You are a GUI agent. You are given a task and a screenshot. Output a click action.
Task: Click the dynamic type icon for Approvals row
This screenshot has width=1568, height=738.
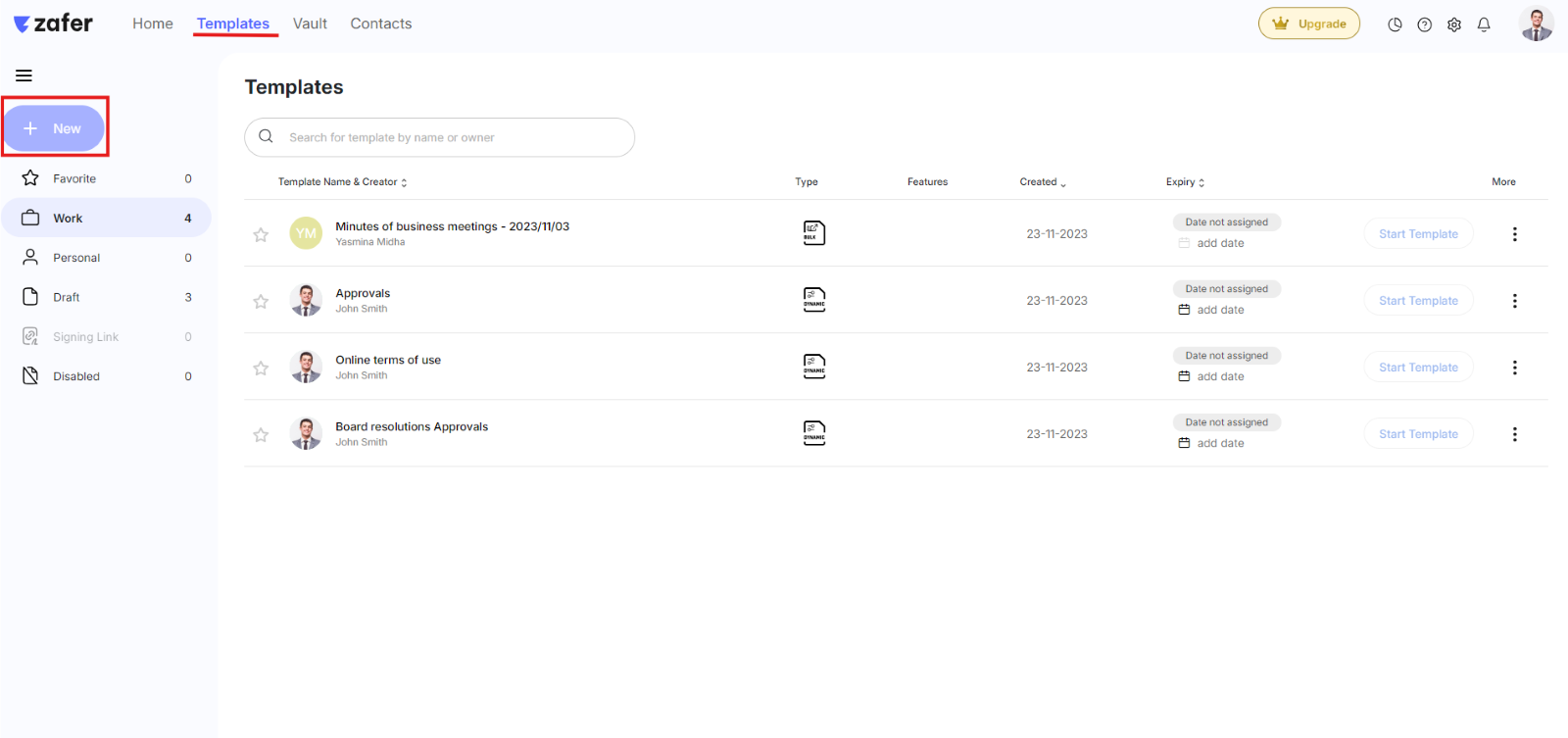[814, 300]
